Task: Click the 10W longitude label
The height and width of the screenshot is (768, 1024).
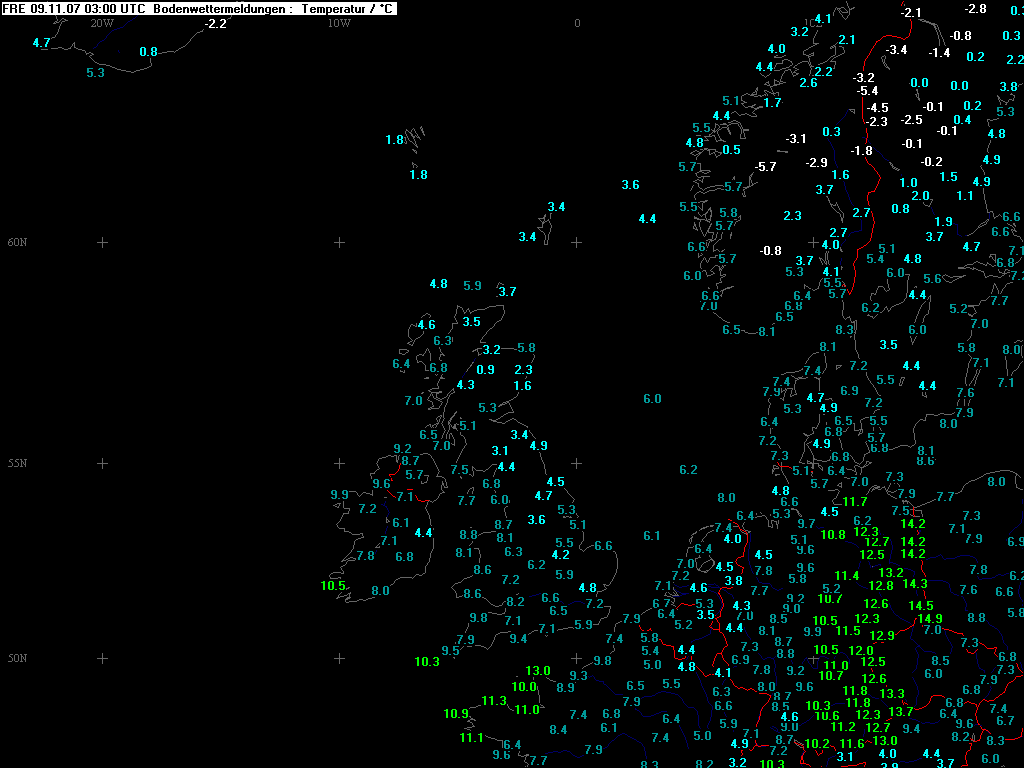Action: (x=339, y=23)
